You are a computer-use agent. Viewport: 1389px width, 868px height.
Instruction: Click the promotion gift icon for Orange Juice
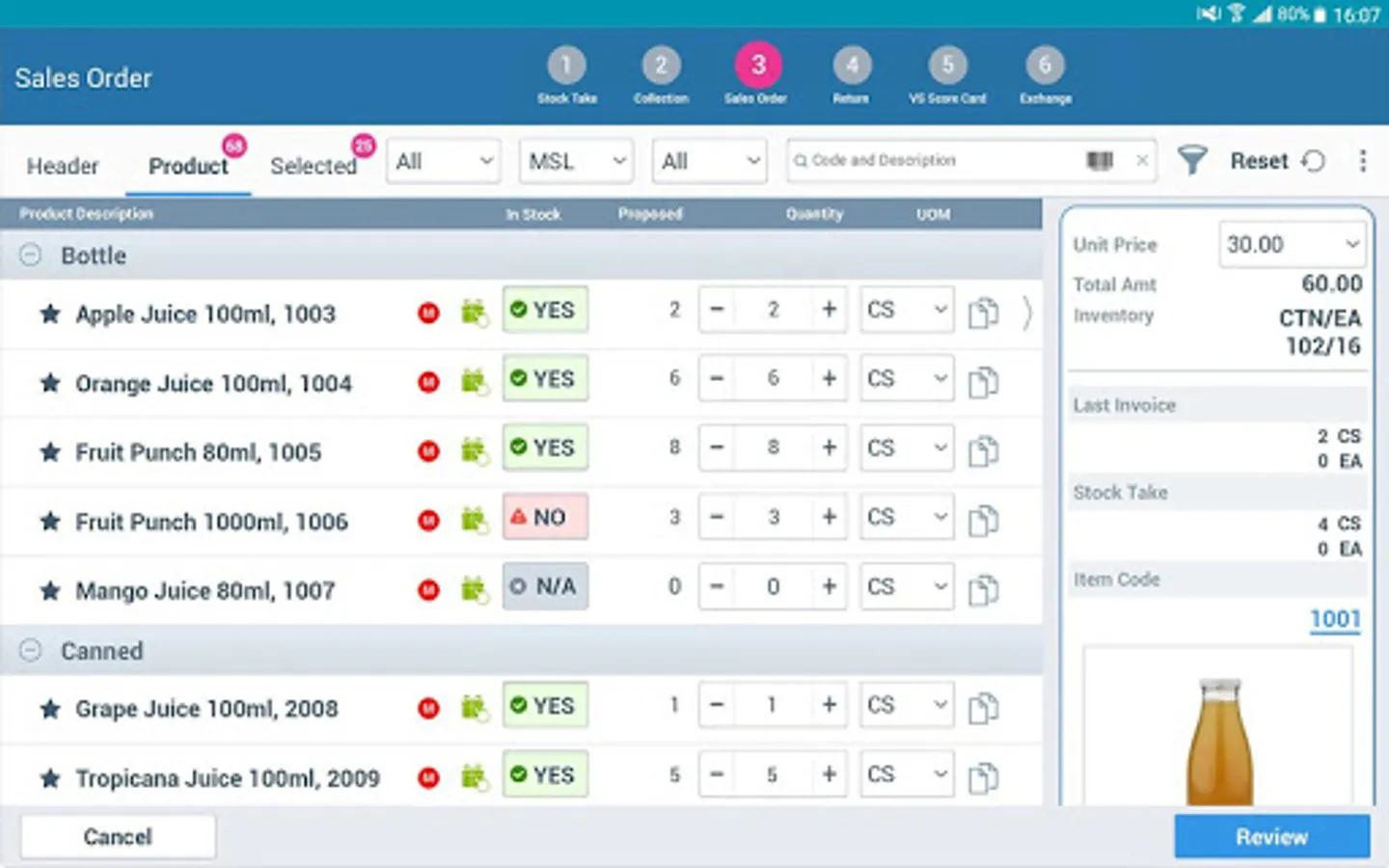pyautogui.click(x=474, y=379)
